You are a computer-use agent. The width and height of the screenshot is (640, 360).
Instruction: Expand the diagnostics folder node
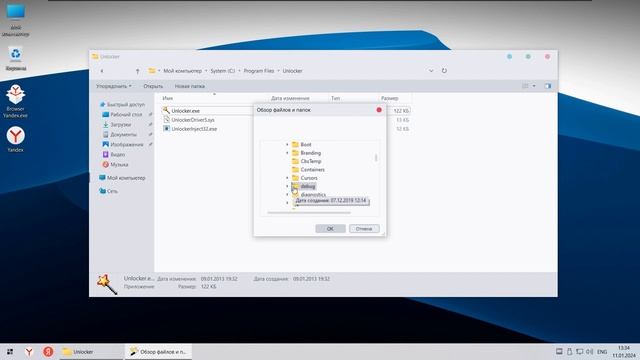pyautogui.click(x=287, y=195)
